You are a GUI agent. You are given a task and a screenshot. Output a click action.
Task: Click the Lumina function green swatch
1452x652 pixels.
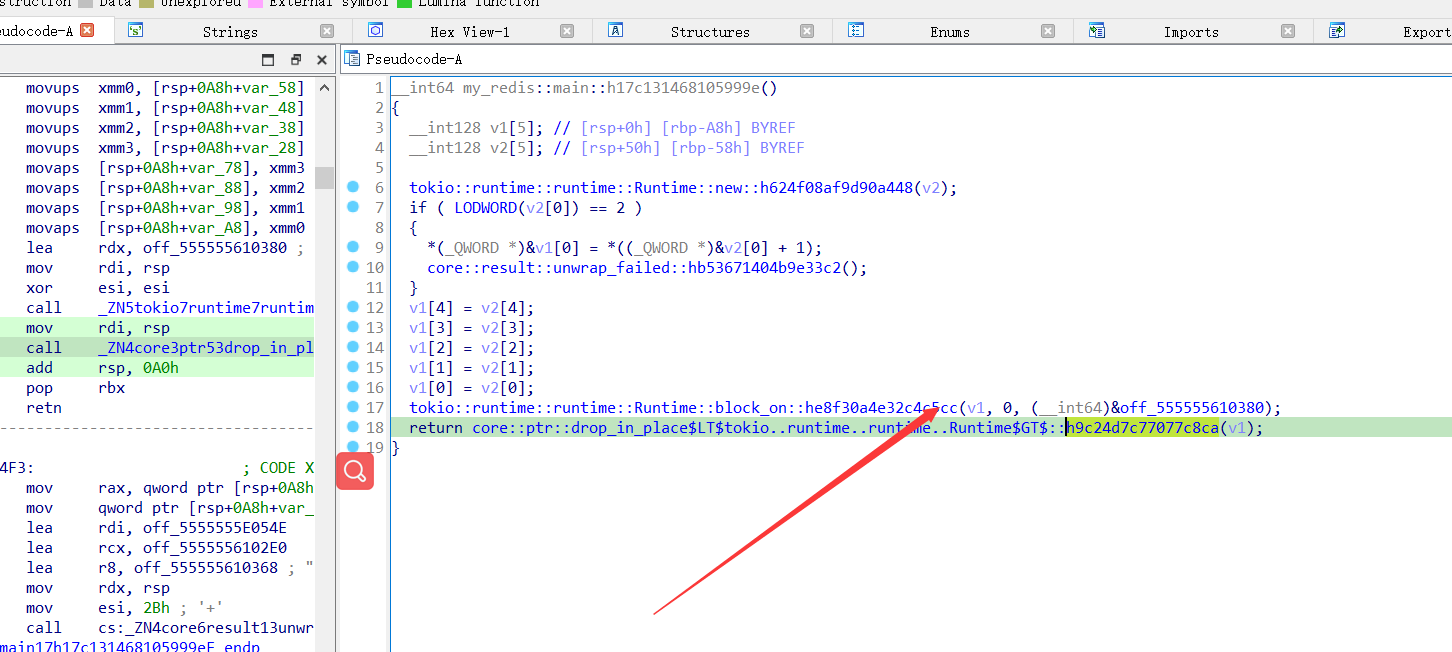tap(404, 3)
